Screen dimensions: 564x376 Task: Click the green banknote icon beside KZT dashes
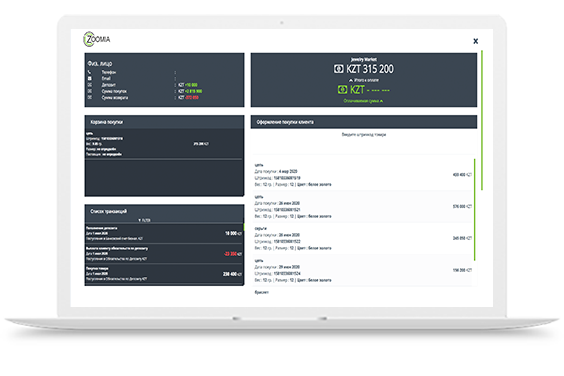(342, 90)
